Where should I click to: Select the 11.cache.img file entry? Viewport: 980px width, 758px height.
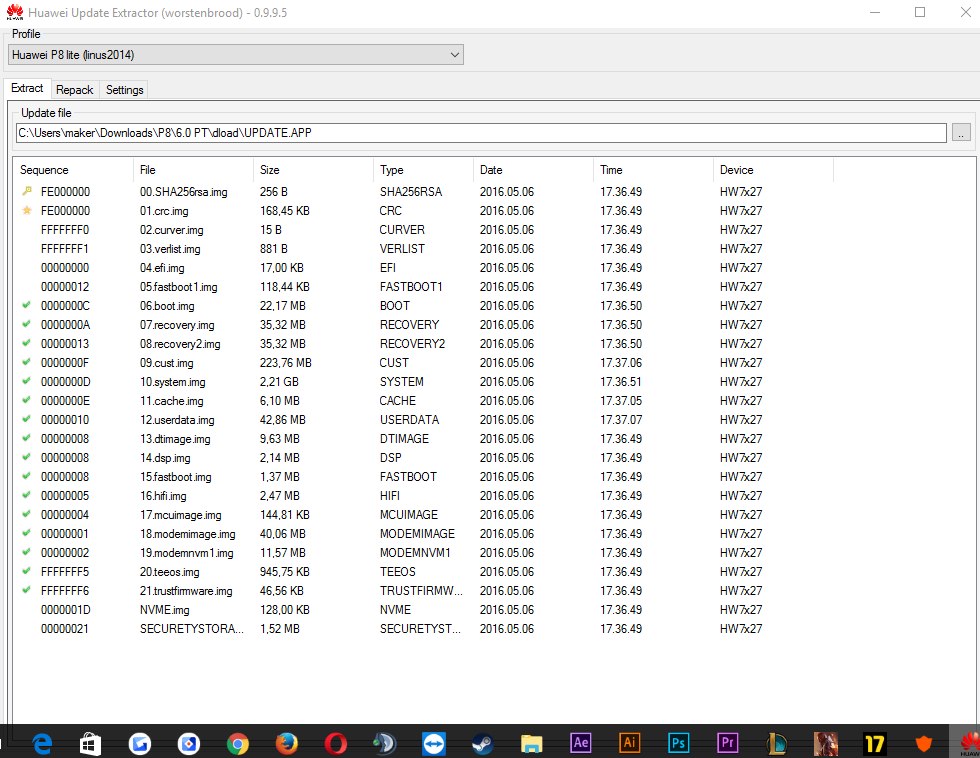coord(171,401)
